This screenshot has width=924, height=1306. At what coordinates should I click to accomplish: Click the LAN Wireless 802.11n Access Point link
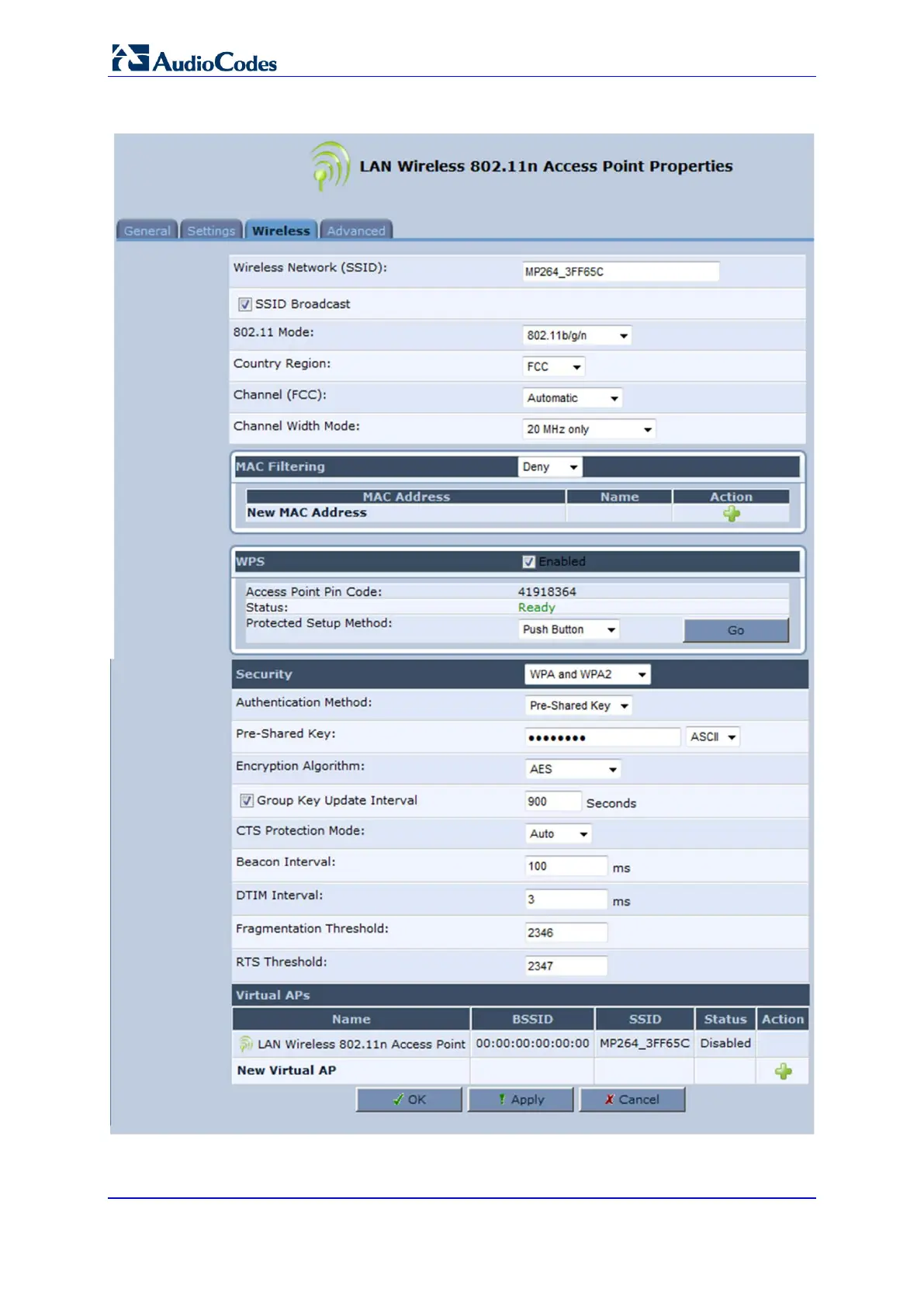[362, 1044]
